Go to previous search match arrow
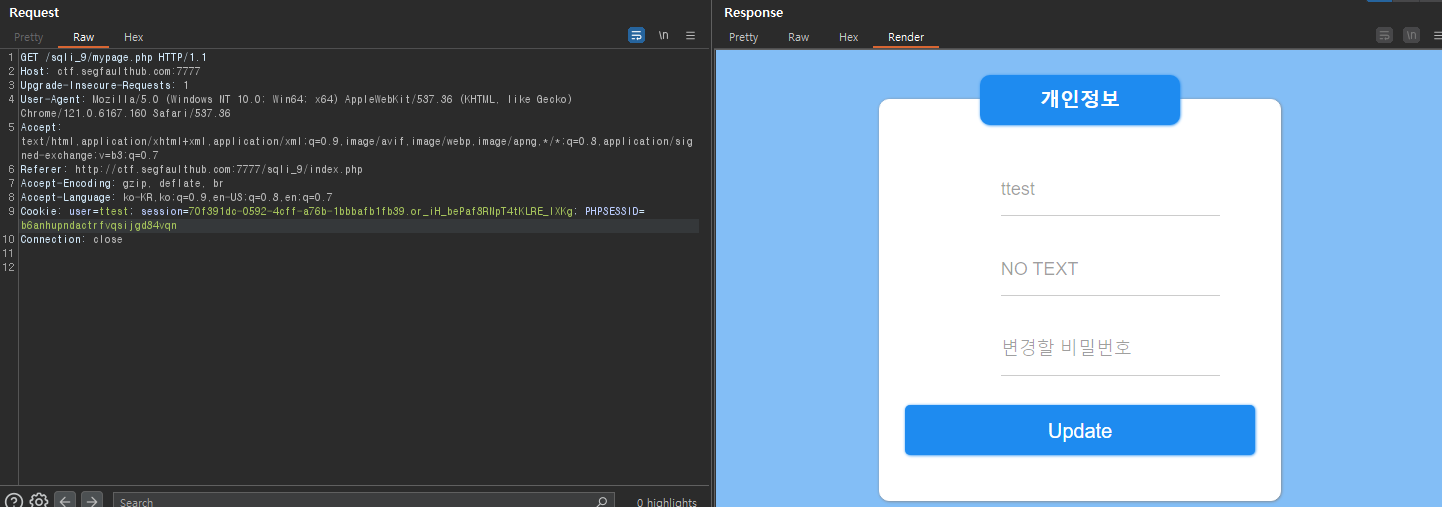This screenshot has height=507, width=1442. (65, 501)
